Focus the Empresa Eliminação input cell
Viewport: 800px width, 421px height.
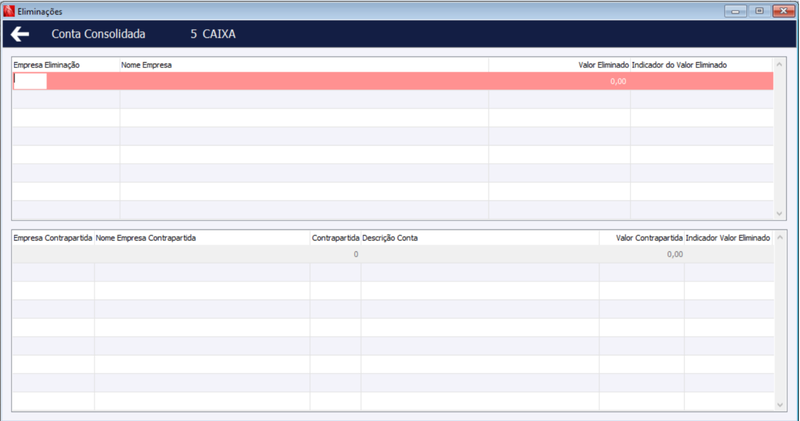(x=30, y=81)
